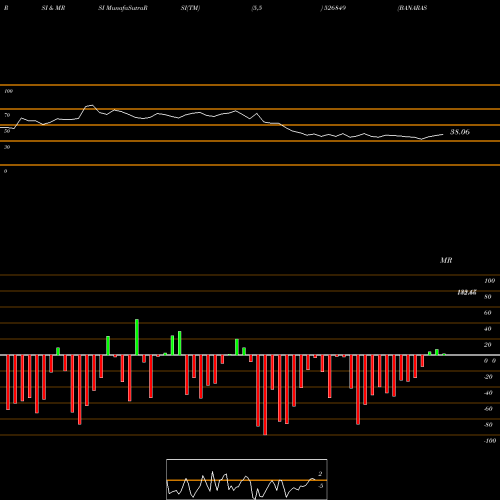Click the RSI value label 38.06

tap(460, 132)
